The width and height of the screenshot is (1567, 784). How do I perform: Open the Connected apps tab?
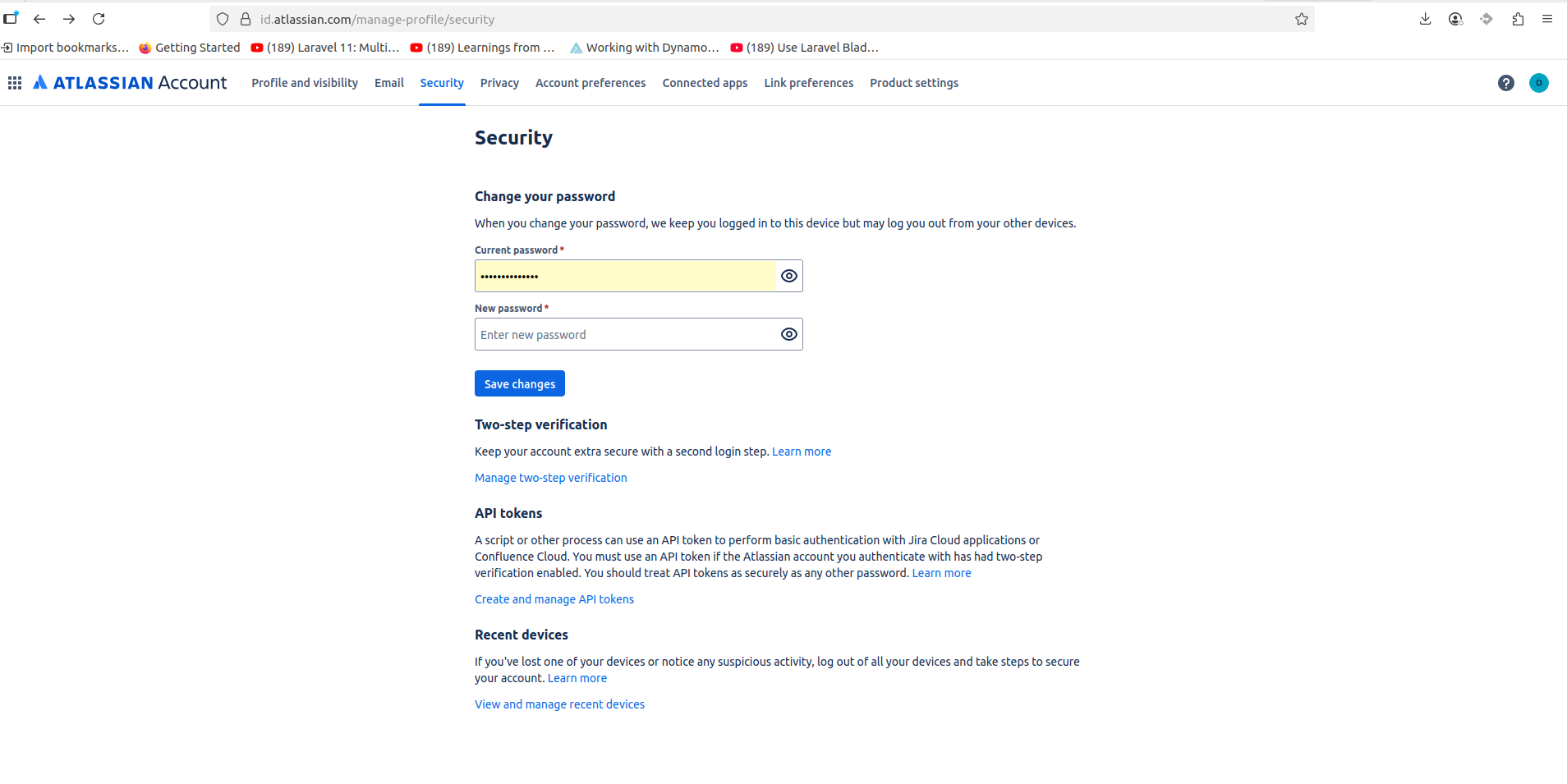[x=705, y=83]
